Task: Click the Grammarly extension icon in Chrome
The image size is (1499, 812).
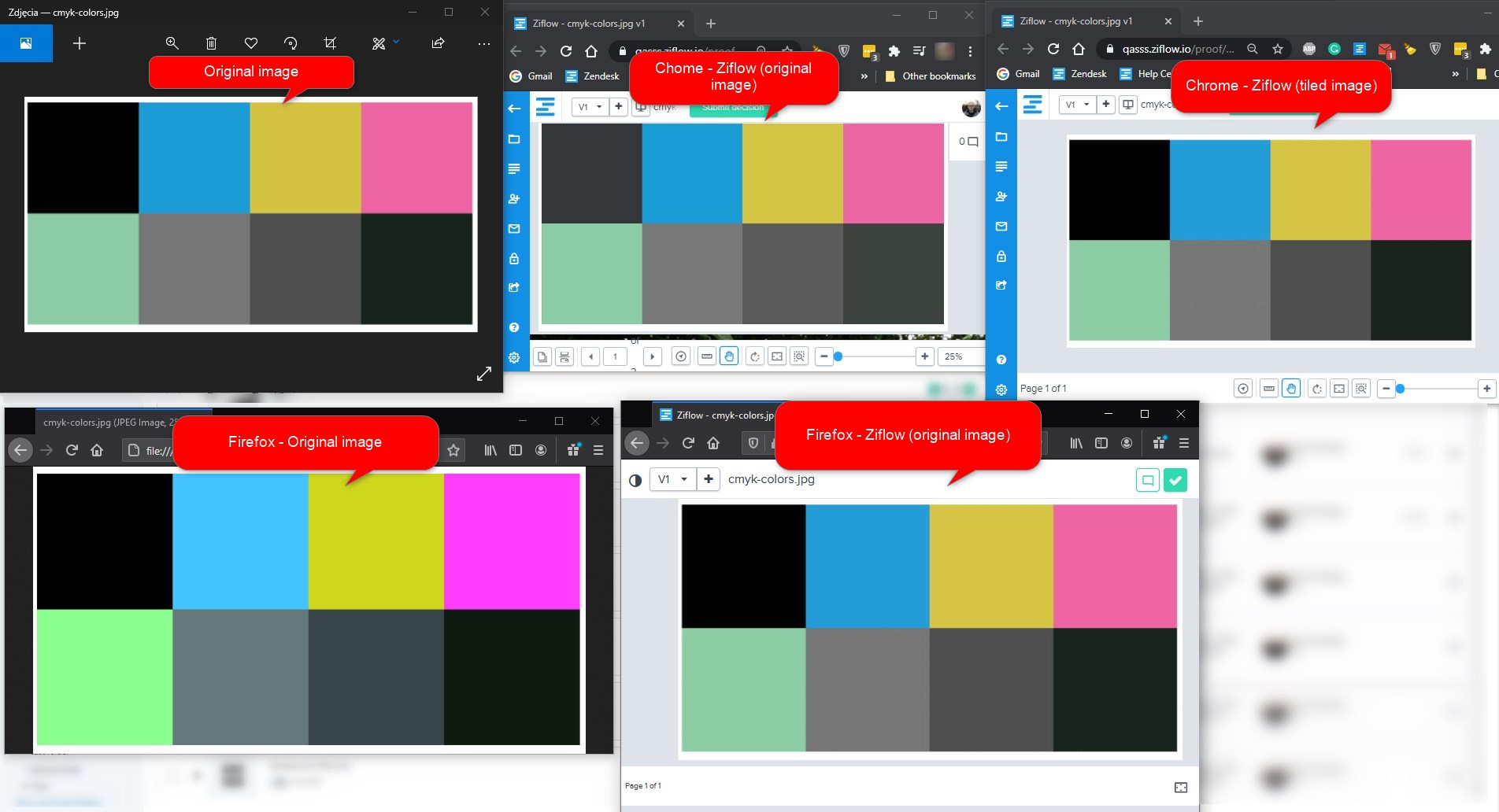Action: (1334, 49)
